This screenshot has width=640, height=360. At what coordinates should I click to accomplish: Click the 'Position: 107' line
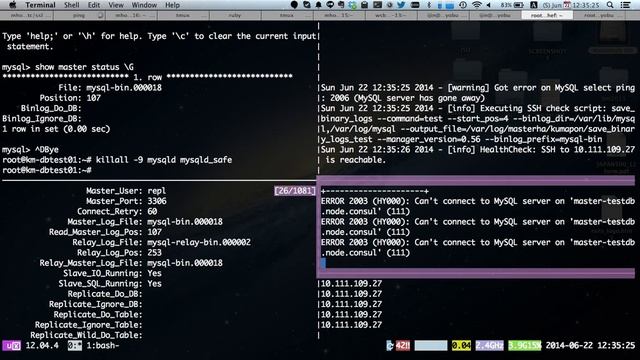tap(70, 98)
